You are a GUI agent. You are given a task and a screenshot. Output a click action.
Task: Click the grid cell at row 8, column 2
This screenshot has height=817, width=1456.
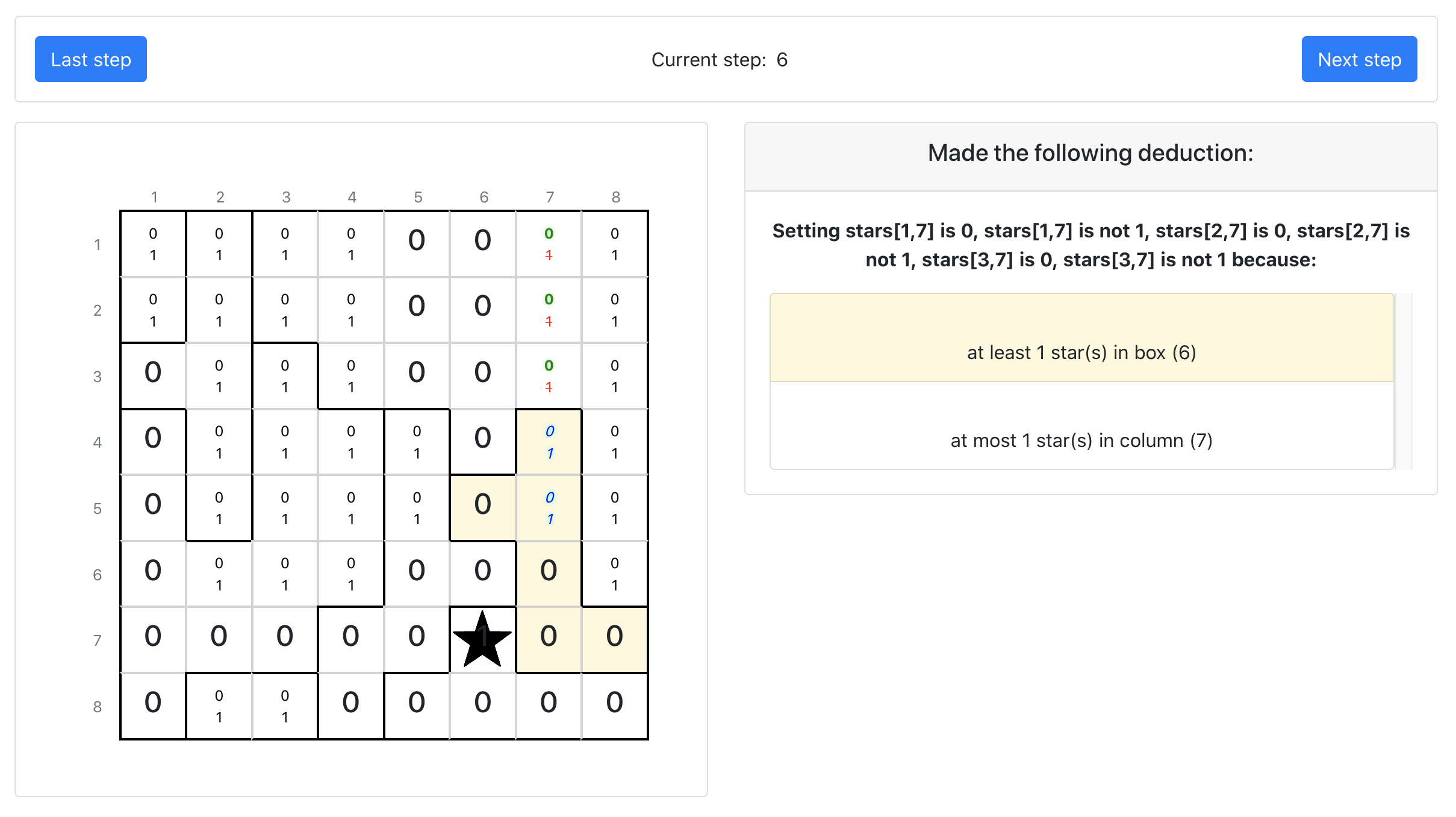219,706
